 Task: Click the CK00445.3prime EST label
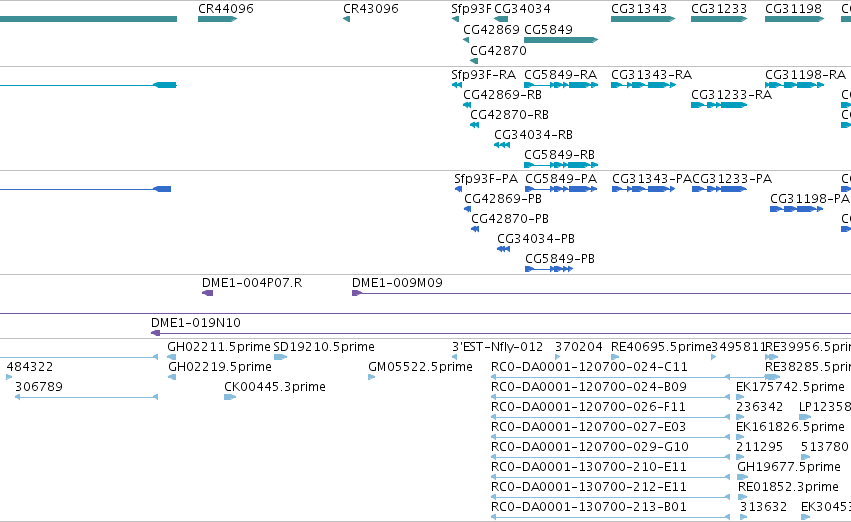275,387
